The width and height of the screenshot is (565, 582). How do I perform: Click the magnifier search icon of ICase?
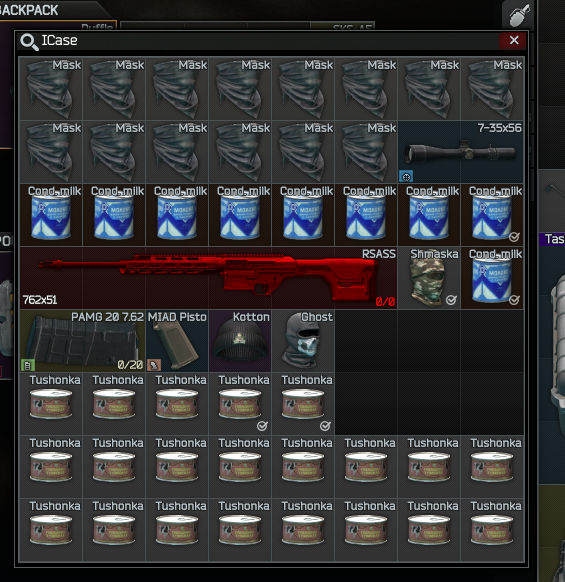[29, 41]
